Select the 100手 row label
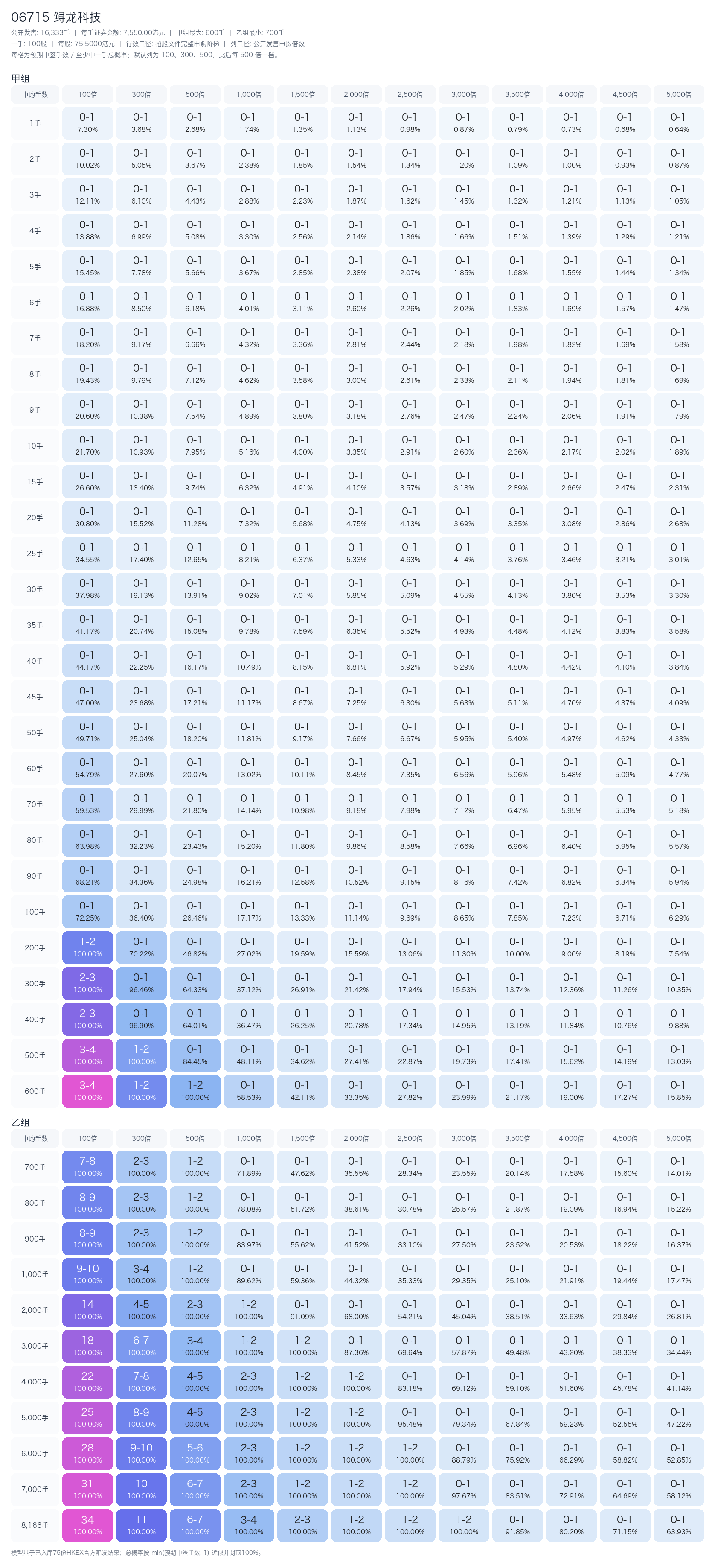This screenshot has width=715, height=1568. [x=35, y=912]
